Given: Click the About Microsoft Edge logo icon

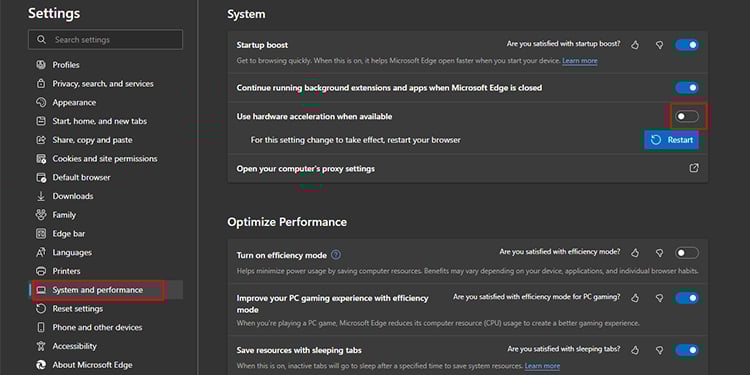Looking at the screenshot, I should coord(41,364).
